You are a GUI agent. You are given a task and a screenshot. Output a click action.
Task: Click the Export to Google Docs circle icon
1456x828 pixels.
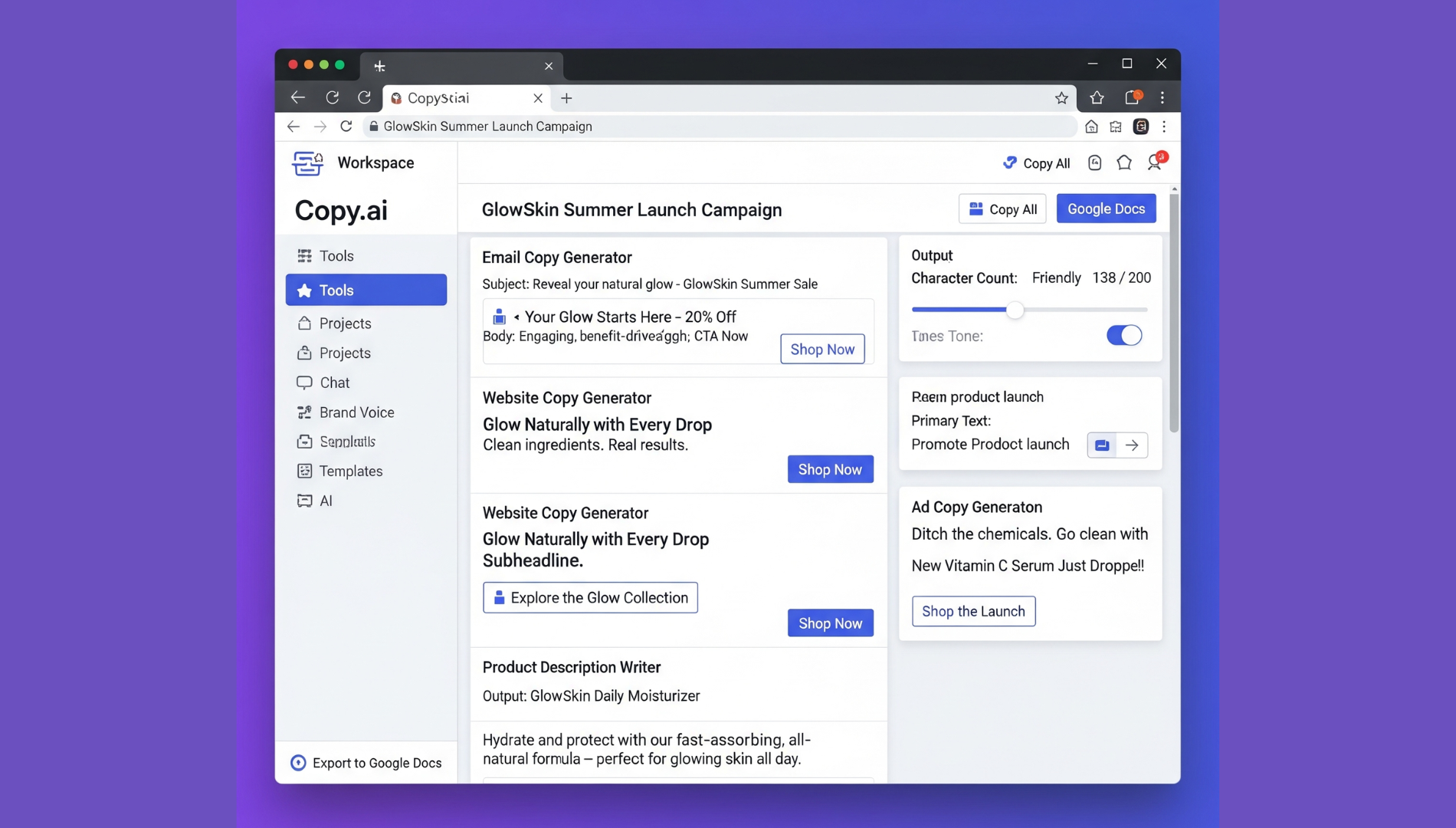click(x=298, y=763)
